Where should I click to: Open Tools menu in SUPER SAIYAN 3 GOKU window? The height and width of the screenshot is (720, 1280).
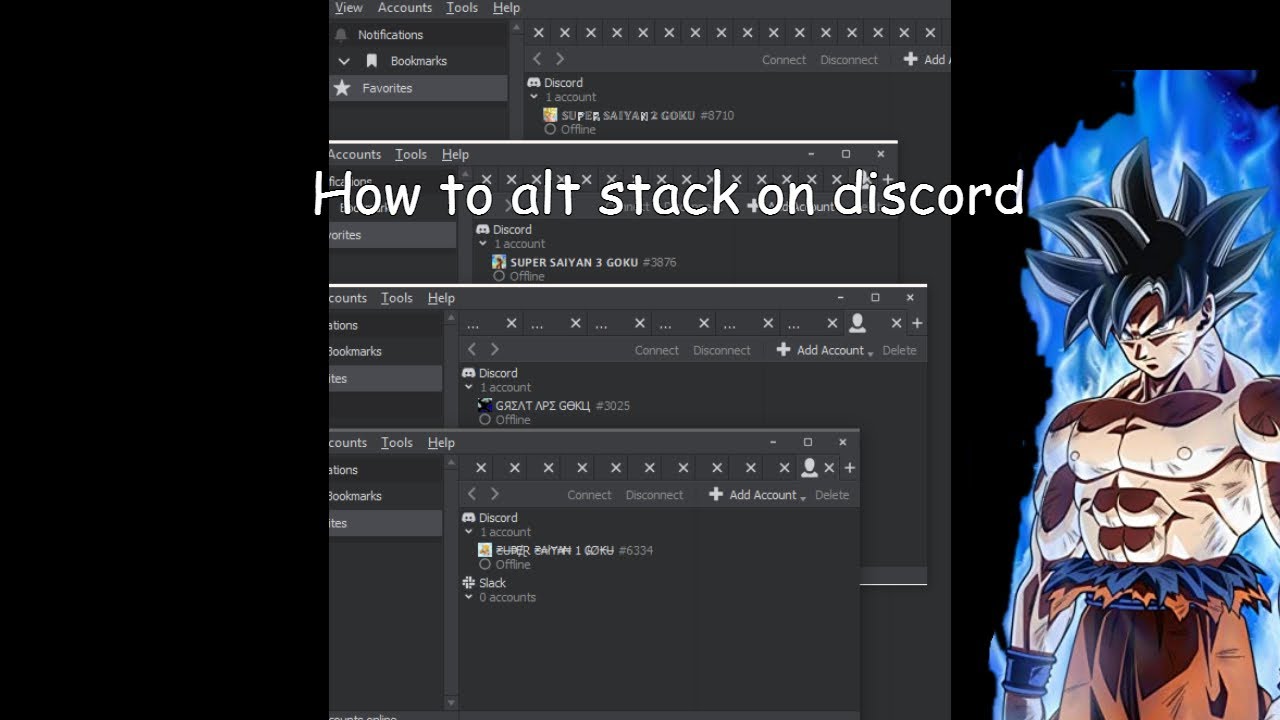[411, 155]
